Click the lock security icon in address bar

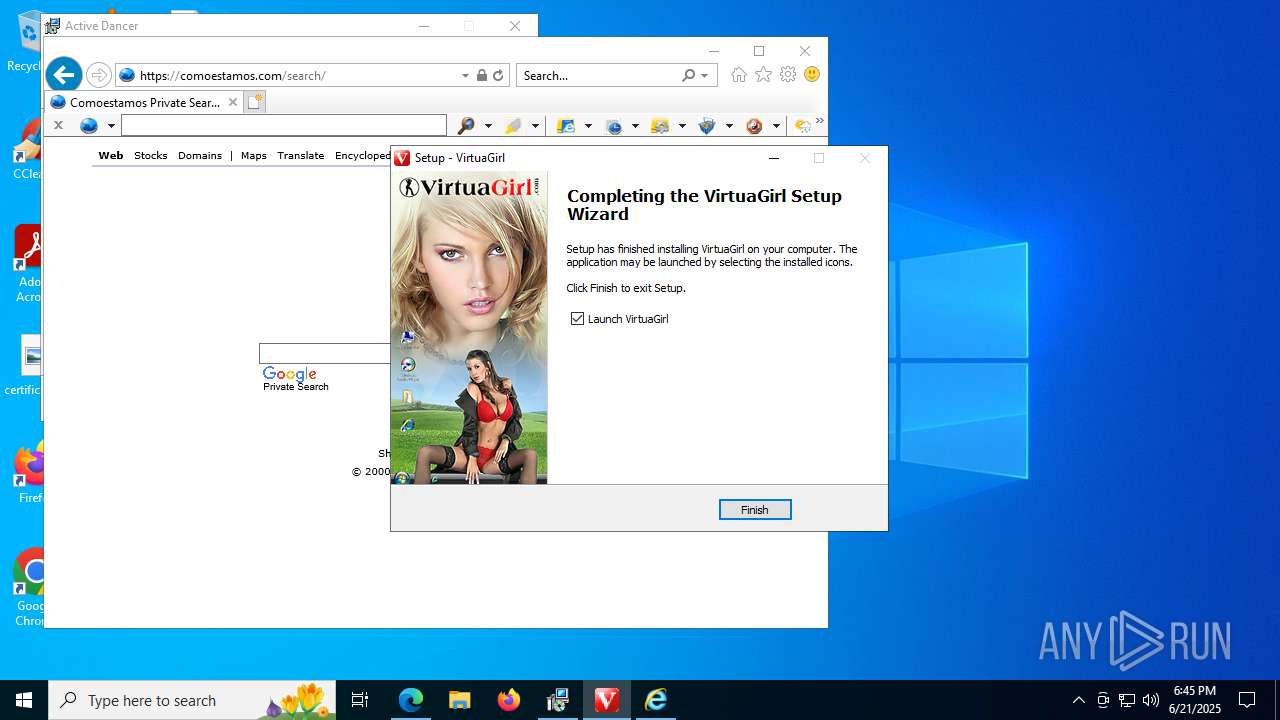click(x=481, y=75)
